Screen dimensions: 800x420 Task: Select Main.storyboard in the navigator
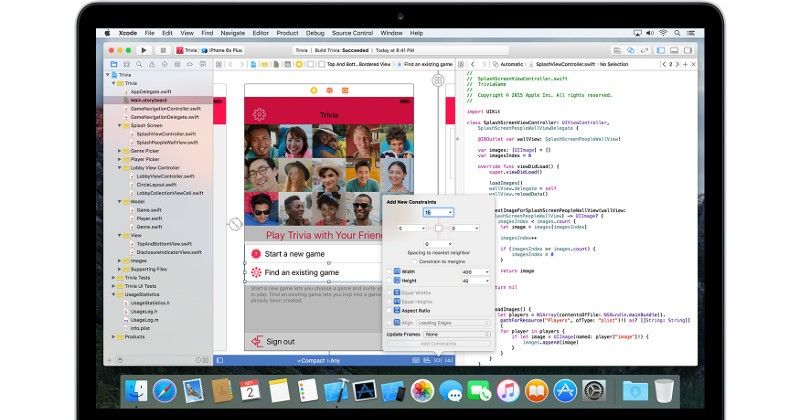pyautogui.click(x=150, y=100)
